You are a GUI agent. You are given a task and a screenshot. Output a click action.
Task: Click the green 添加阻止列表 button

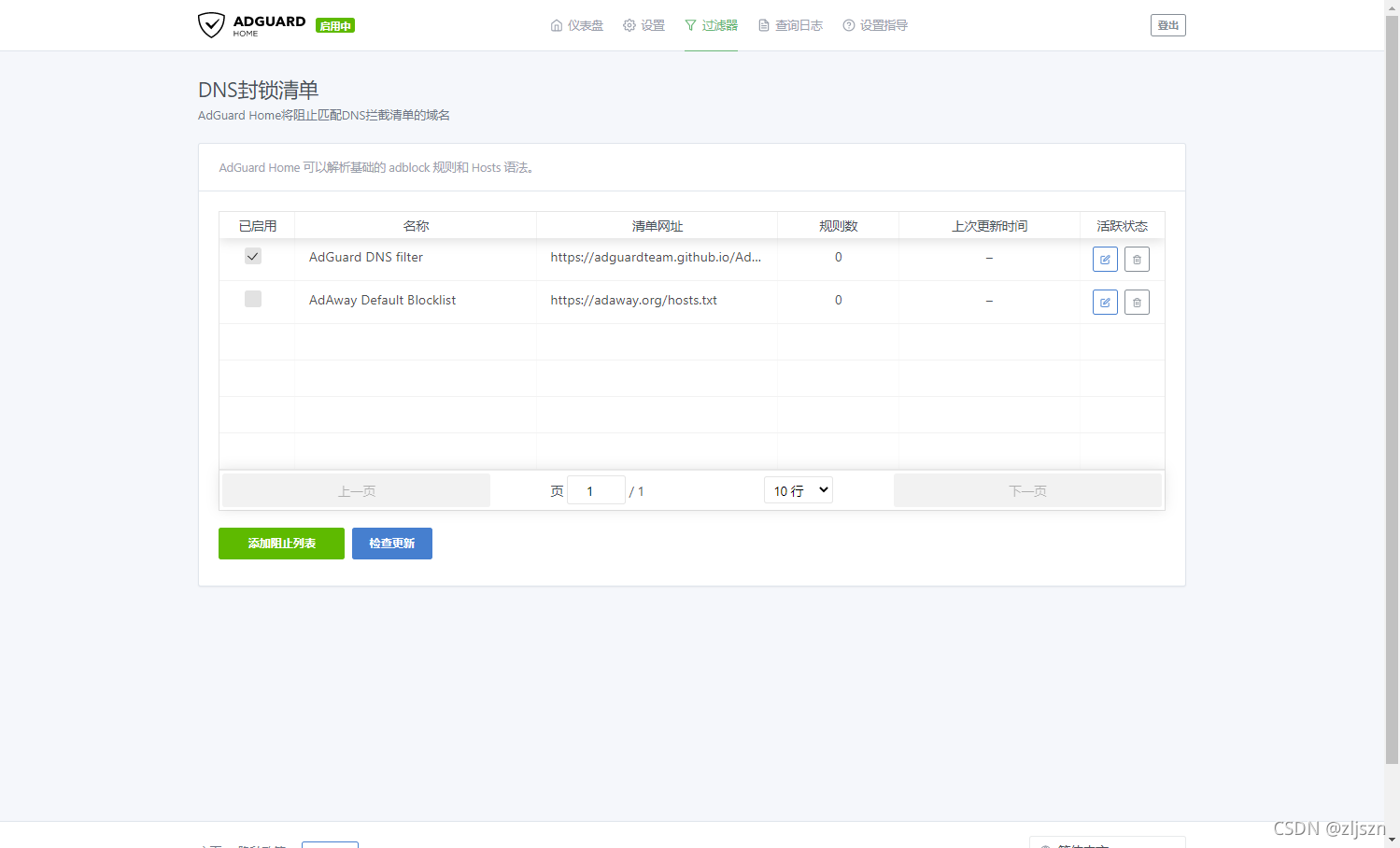tap(281, 544)
